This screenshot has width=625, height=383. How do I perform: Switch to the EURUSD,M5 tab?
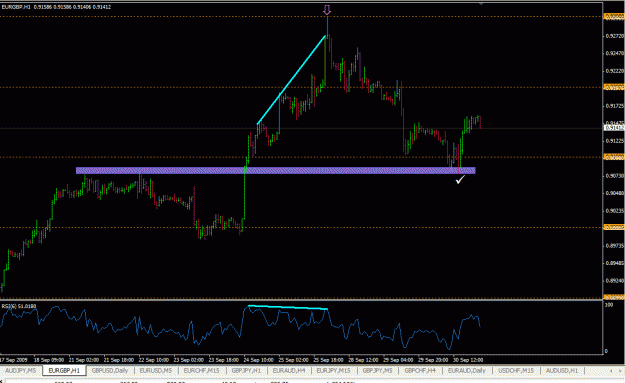[155, 371]
